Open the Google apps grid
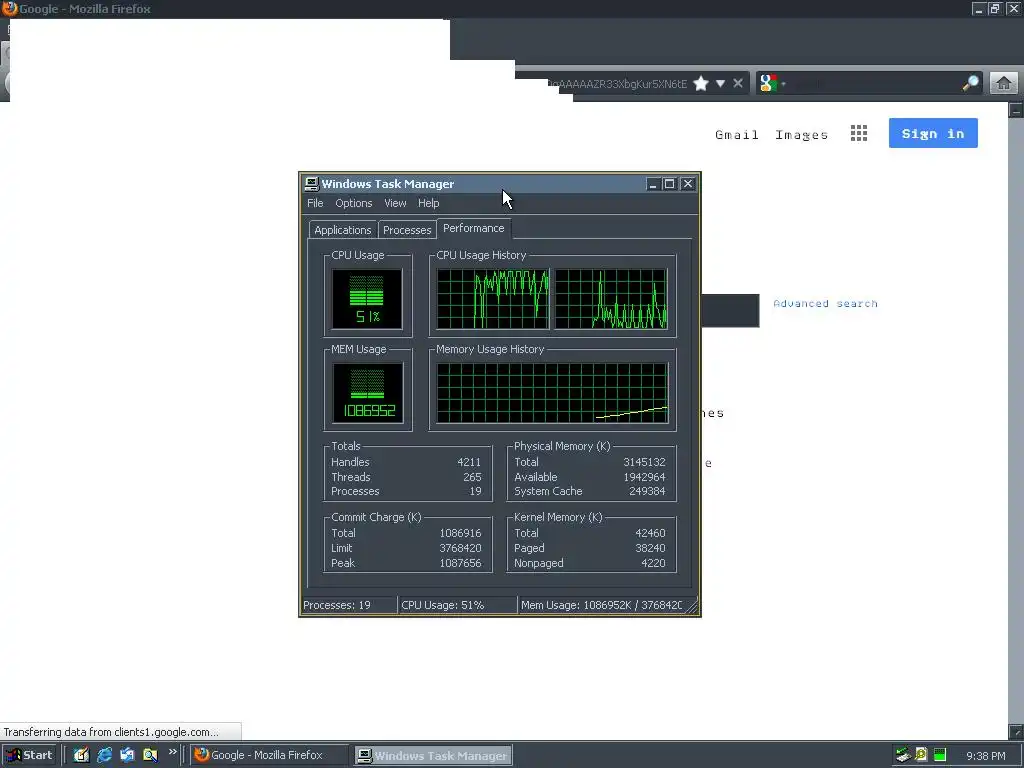The height and width of the screenshot is (768, 1024). click(x=859, y=133)
